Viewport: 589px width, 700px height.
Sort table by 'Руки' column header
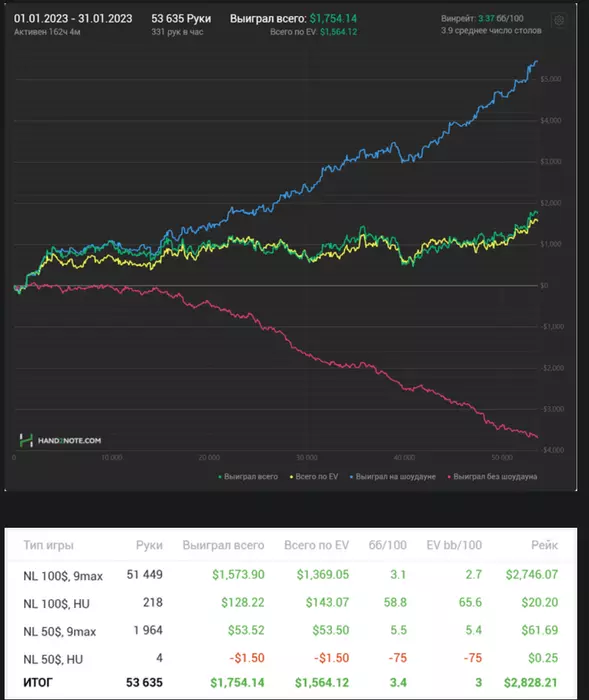149,545
